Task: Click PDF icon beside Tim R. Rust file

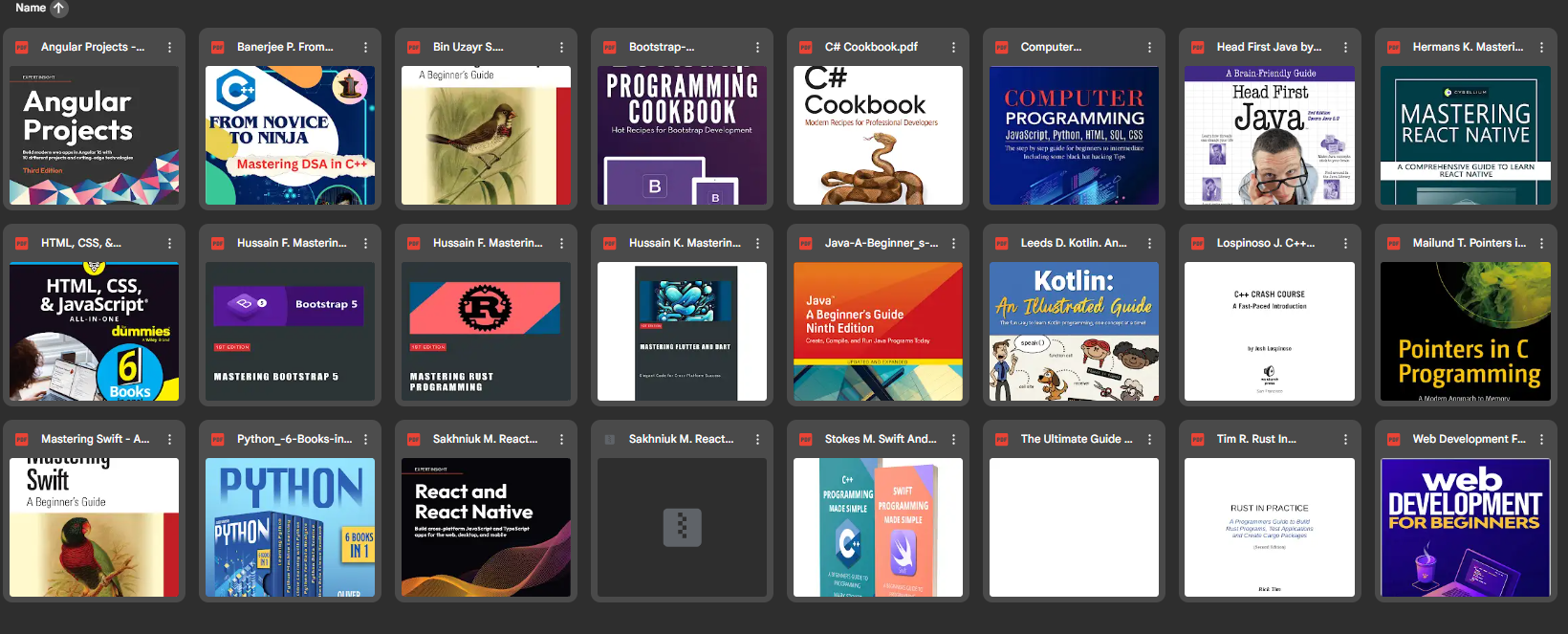Action: pyautogui.click(x=1197, y=439)
